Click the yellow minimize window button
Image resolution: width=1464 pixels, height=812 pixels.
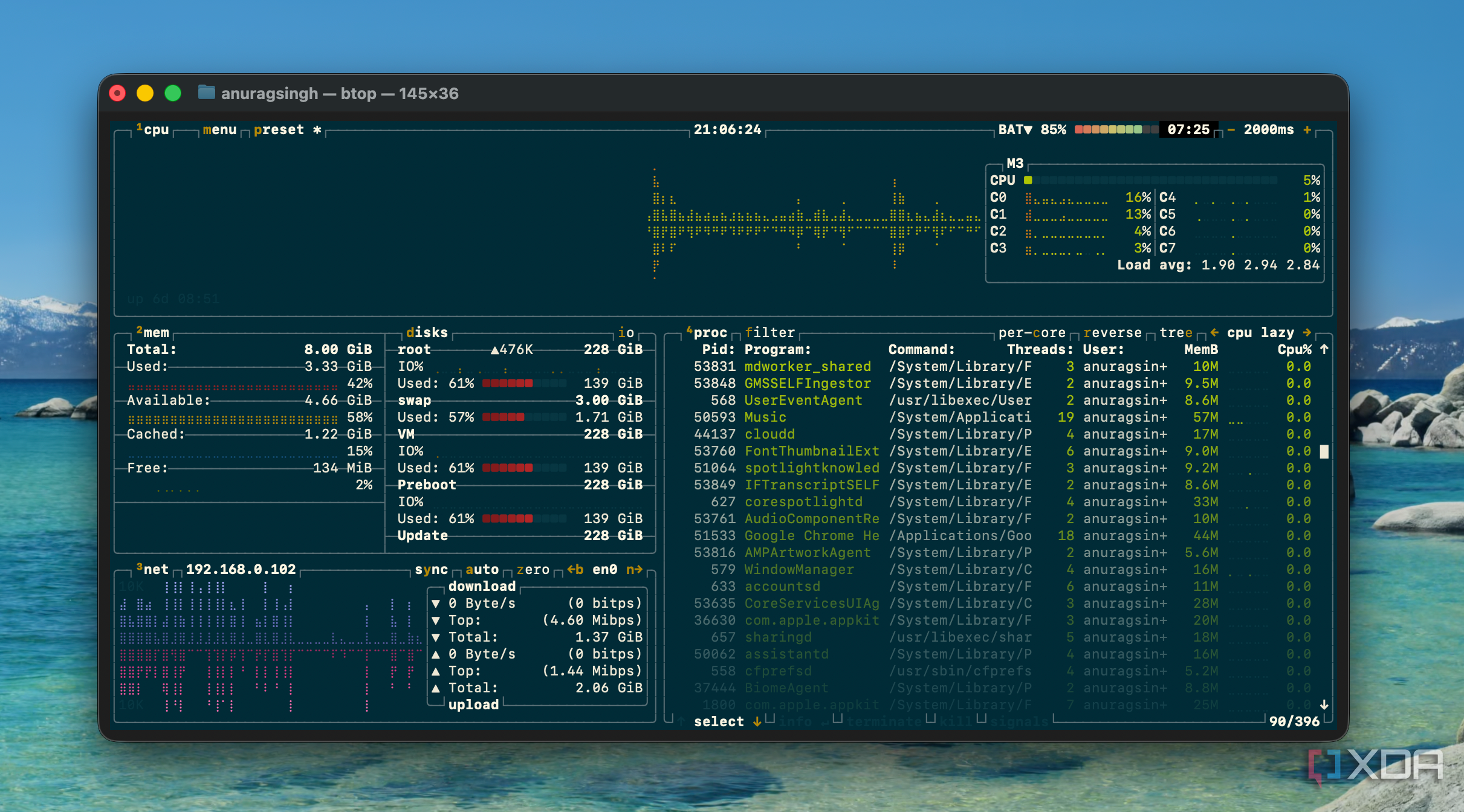pyautogui.click(x=145, y=93)
